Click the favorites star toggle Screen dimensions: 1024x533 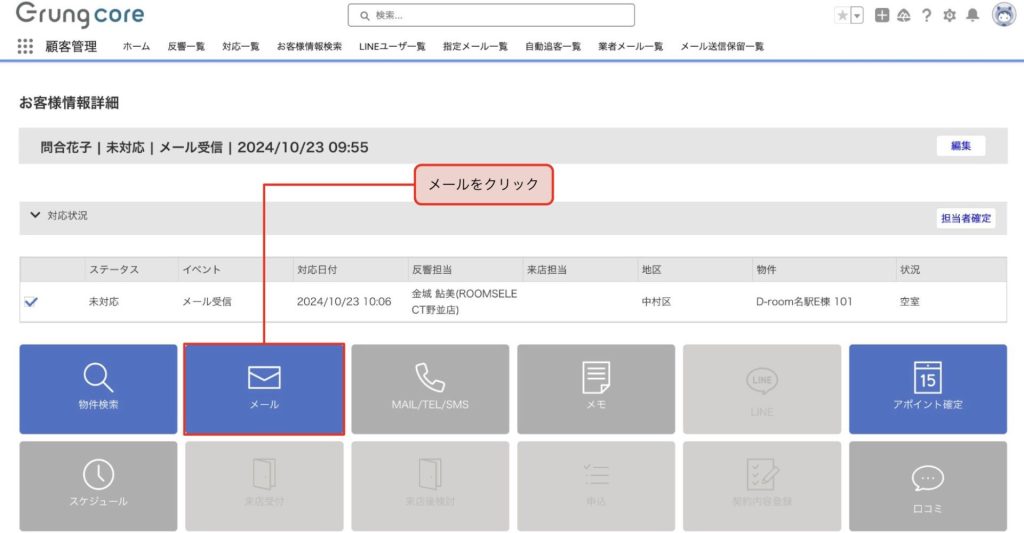[842, 15]
